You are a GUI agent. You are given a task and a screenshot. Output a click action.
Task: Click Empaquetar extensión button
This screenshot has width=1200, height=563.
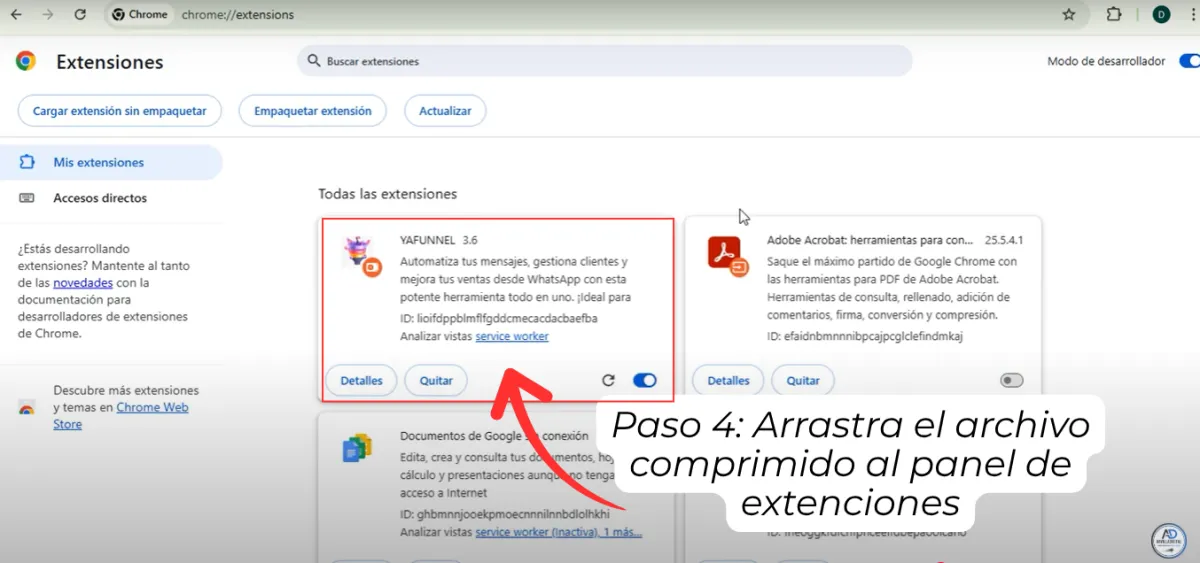click(313, 111)
